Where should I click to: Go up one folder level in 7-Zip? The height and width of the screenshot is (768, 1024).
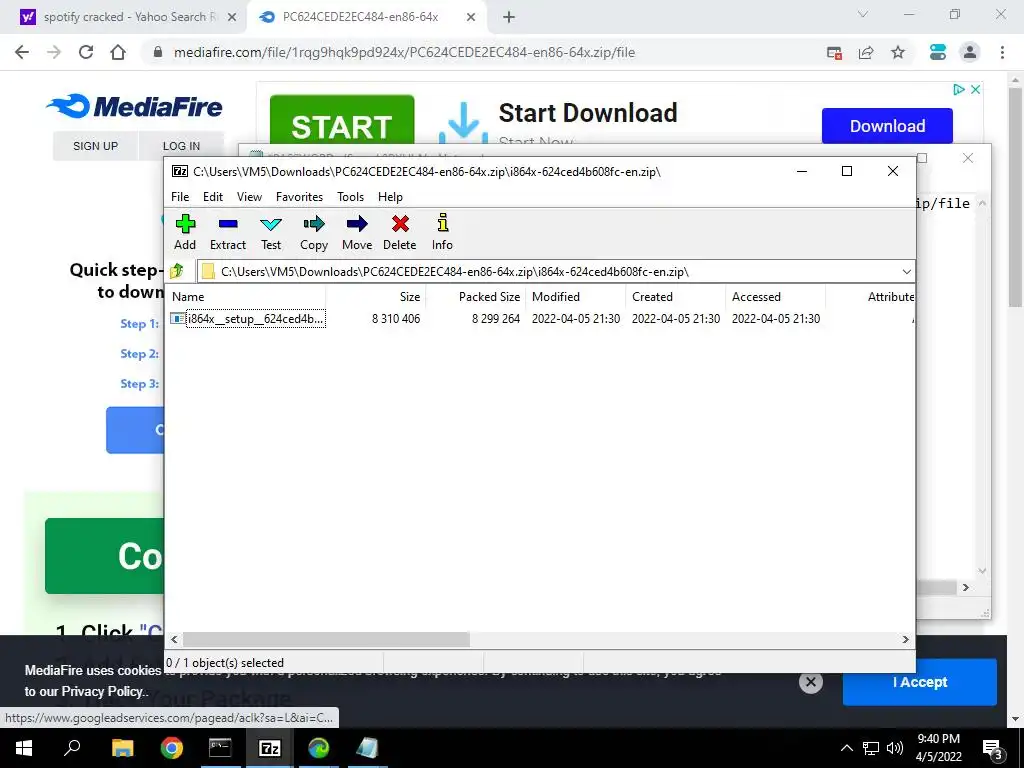pos(176,271)
